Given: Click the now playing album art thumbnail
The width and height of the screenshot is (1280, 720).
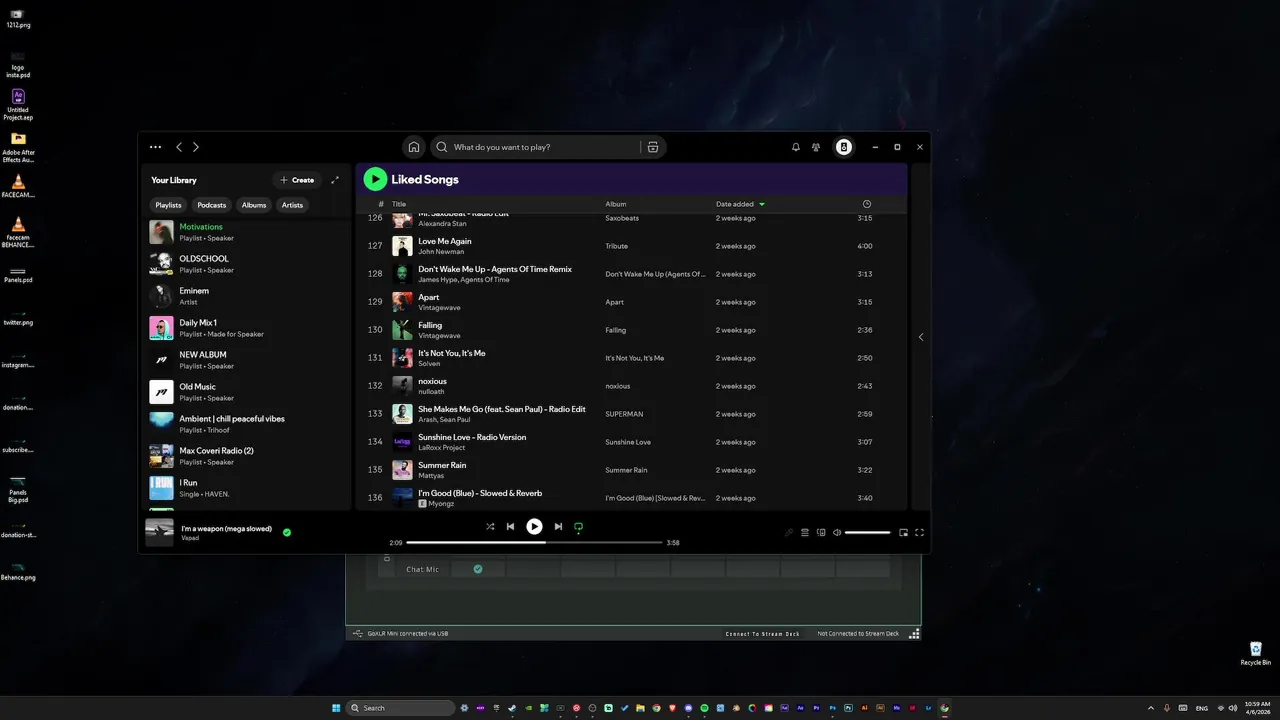Looking at the screenshot, I should pyautogui.click(x=159, y=533).
